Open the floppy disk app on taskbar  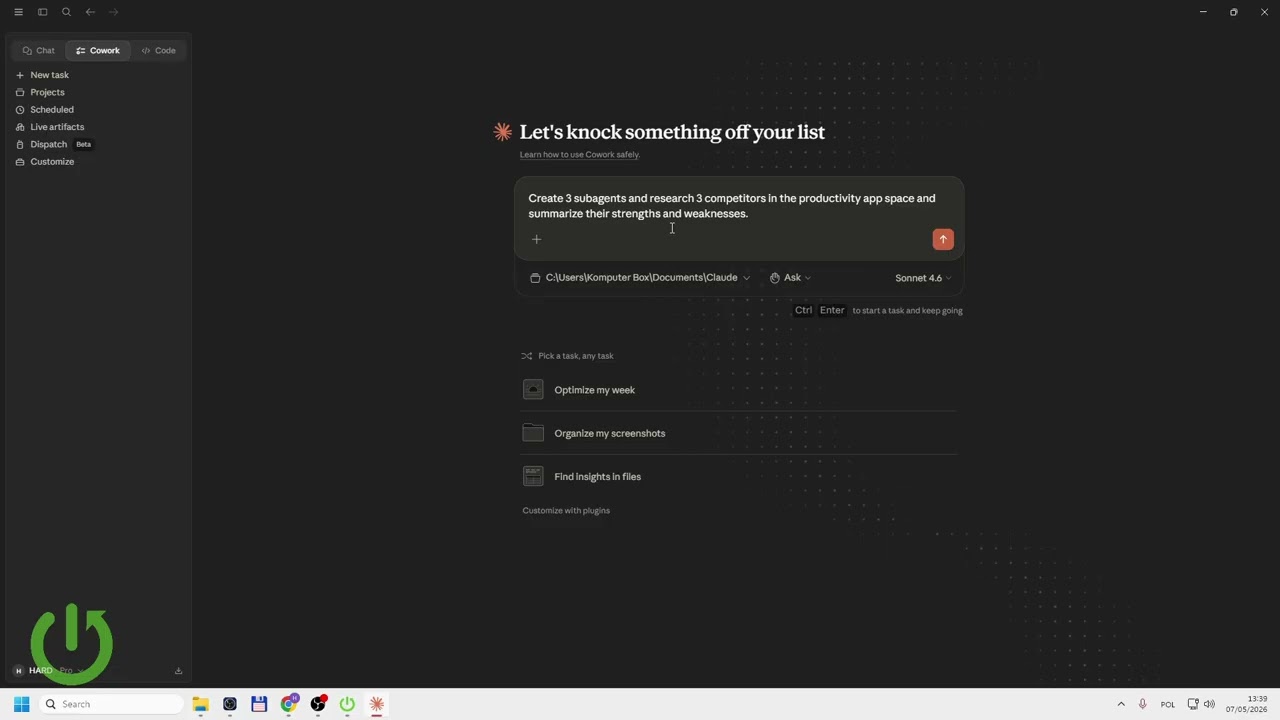click(x=259, y=704)
